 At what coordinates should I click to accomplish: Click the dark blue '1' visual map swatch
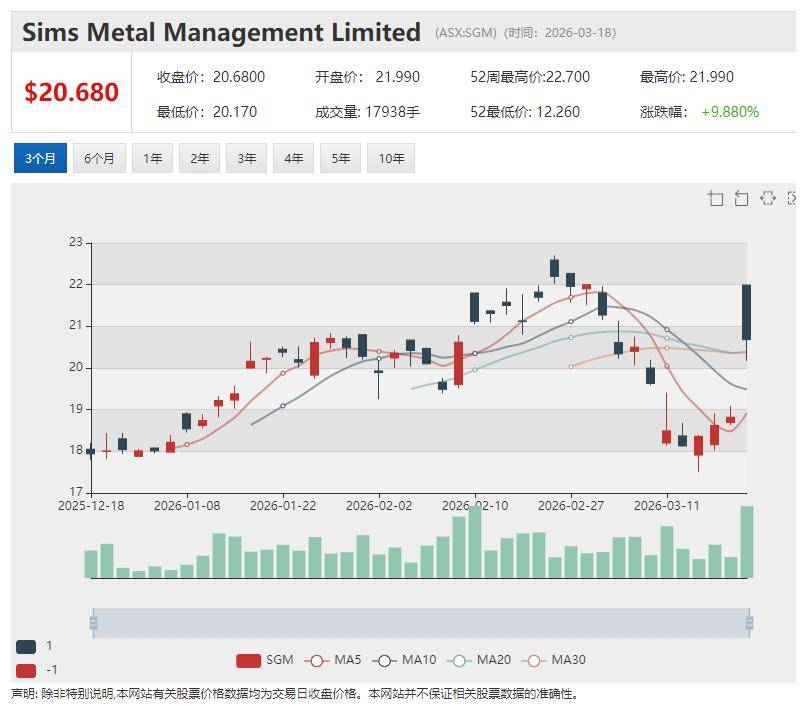[26, 646]
